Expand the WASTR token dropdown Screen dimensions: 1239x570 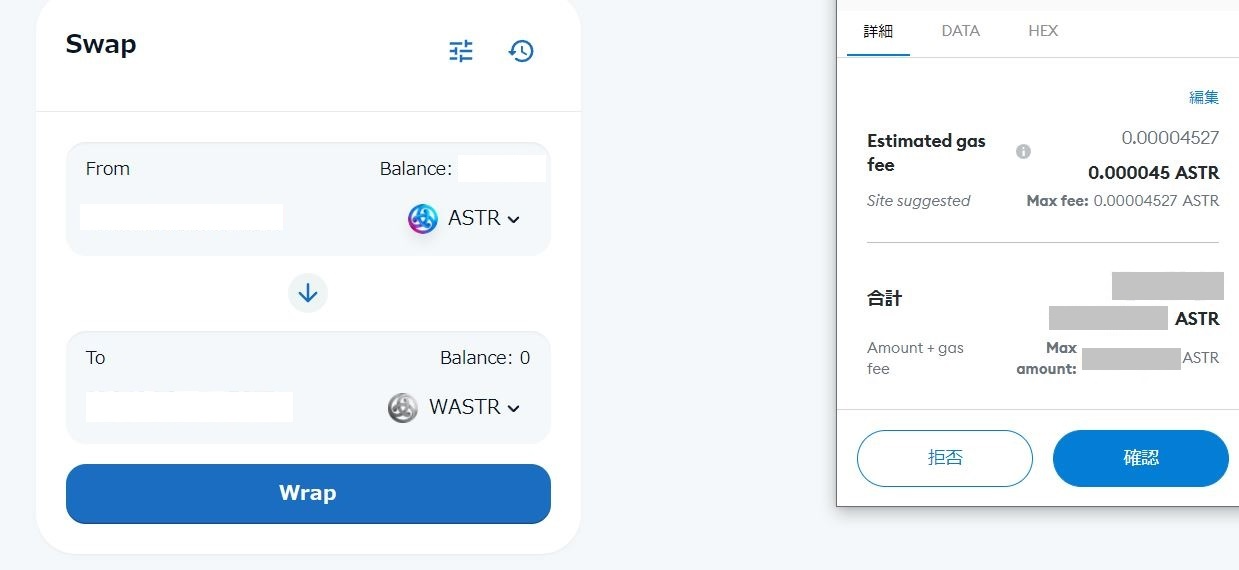(455, 407)
